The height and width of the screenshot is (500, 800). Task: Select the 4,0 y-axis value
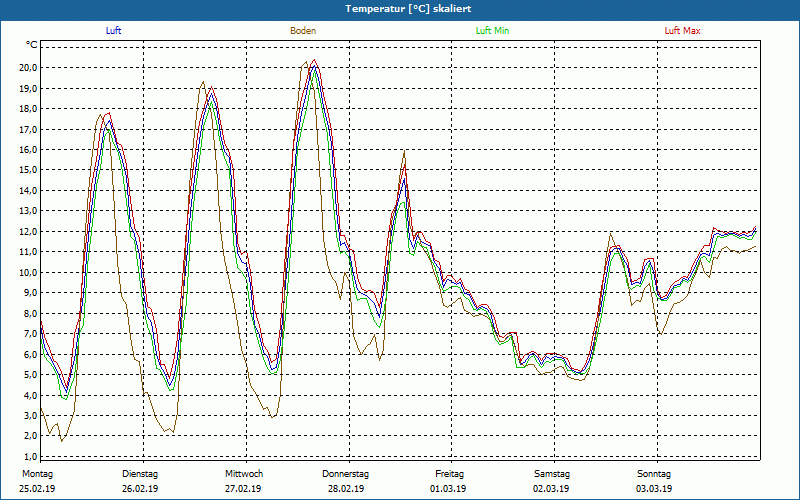click(31, 395)
